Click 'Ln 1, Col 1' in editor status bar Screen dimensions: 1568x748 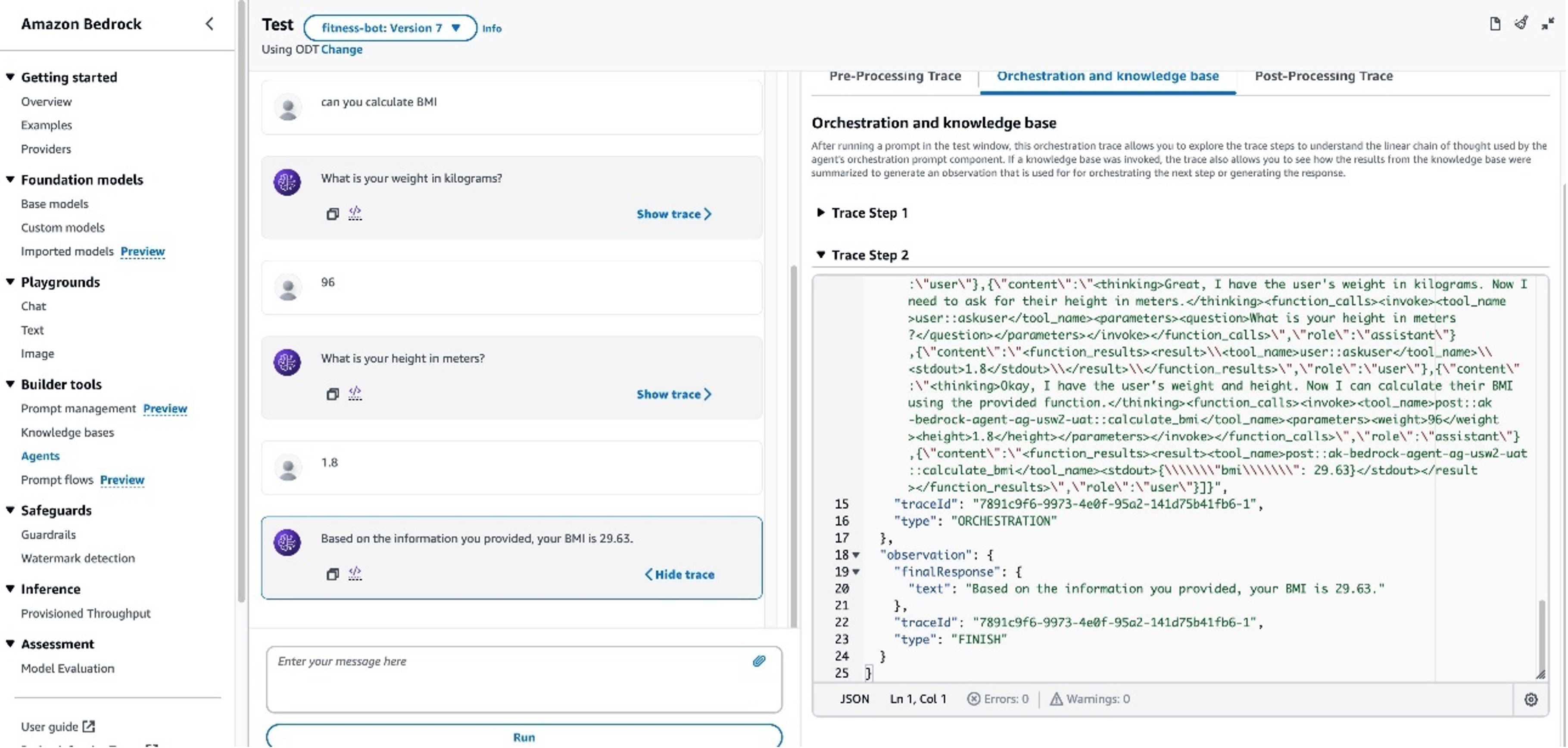(918, 699)
